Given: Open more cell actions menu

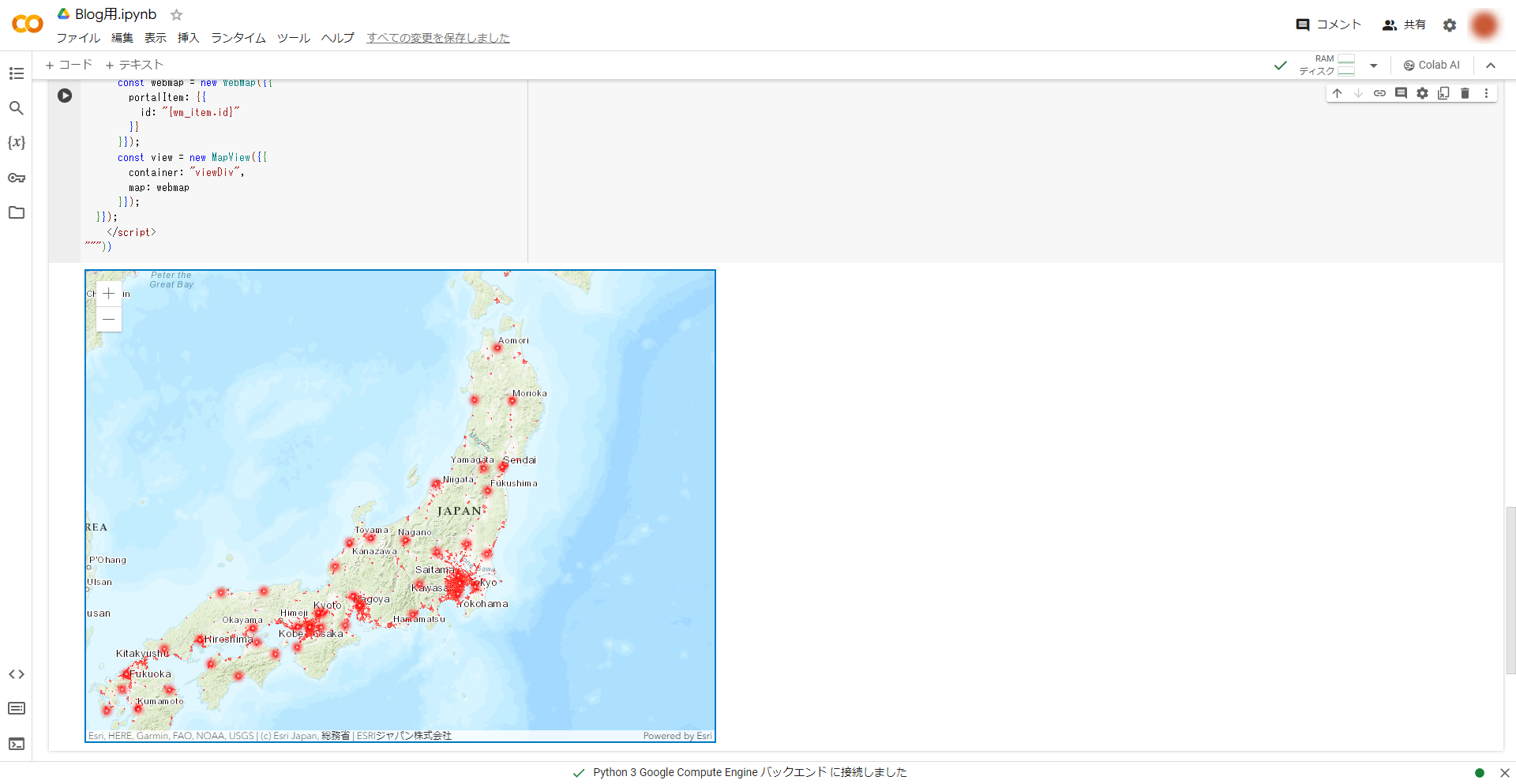Looking at the screenshot, I should point(1486,93).
